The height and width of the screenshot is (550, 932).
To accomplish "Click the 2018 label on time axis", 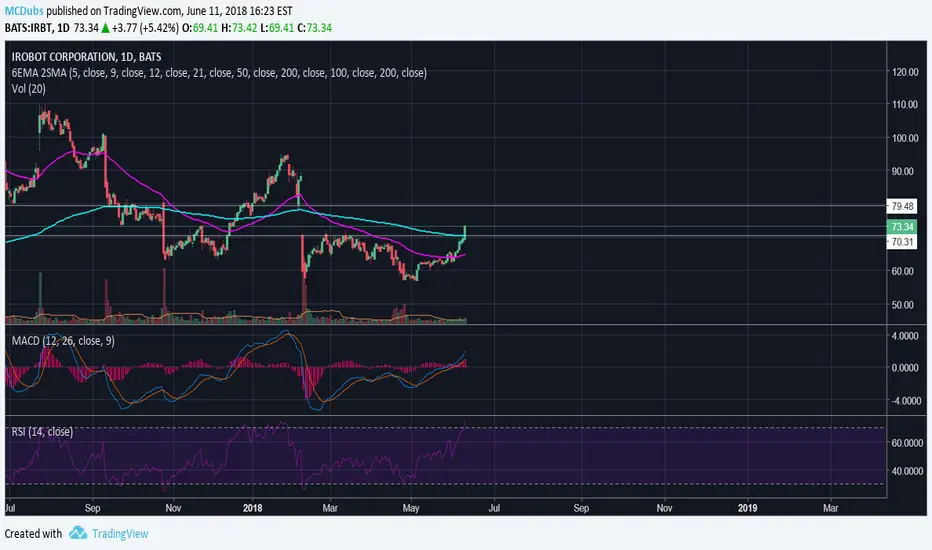I will point(253,508).
